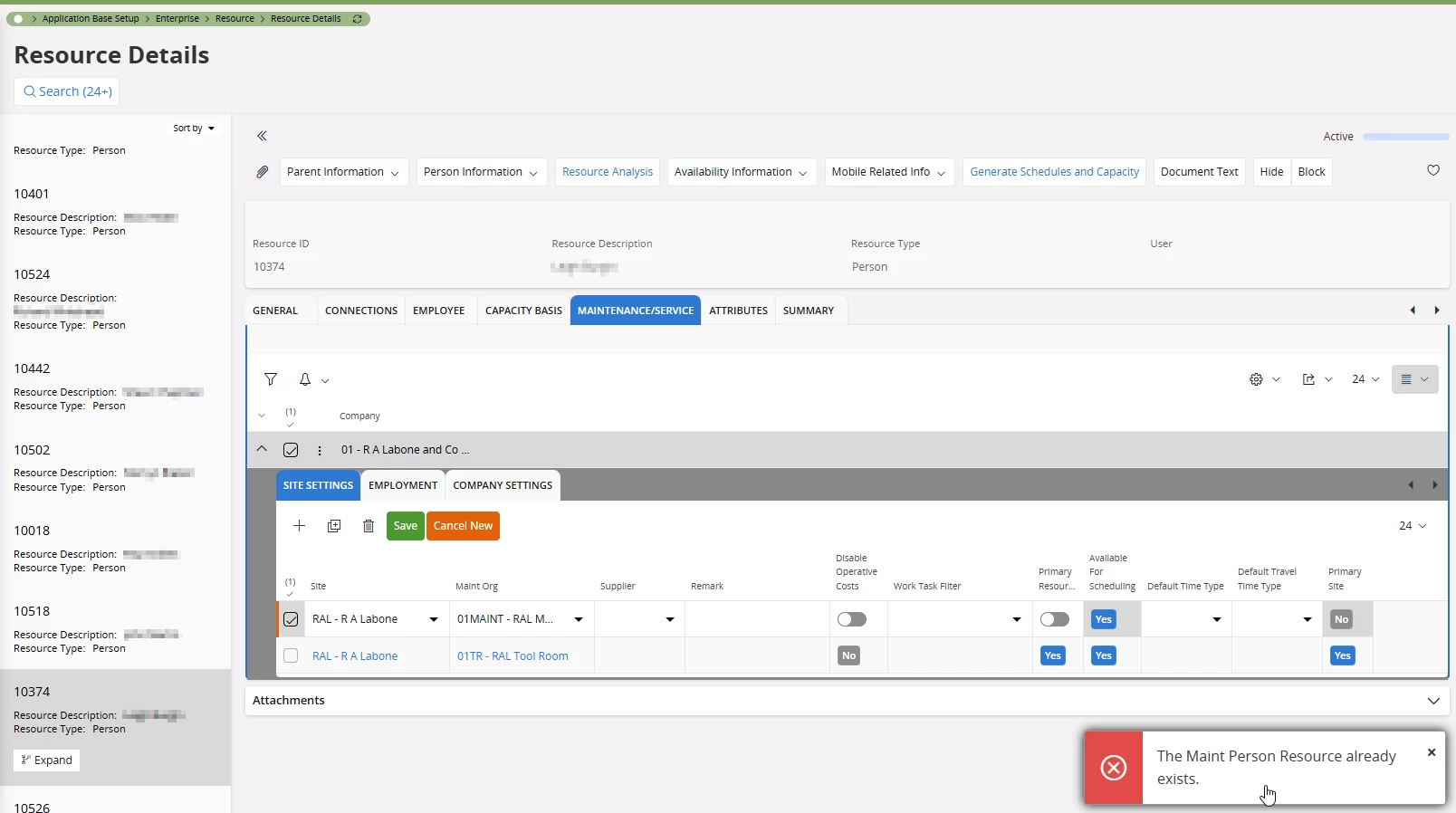Screen dimensions: 1456x813
Task: Open the notification bell options
Action: (x=313, y=379)
